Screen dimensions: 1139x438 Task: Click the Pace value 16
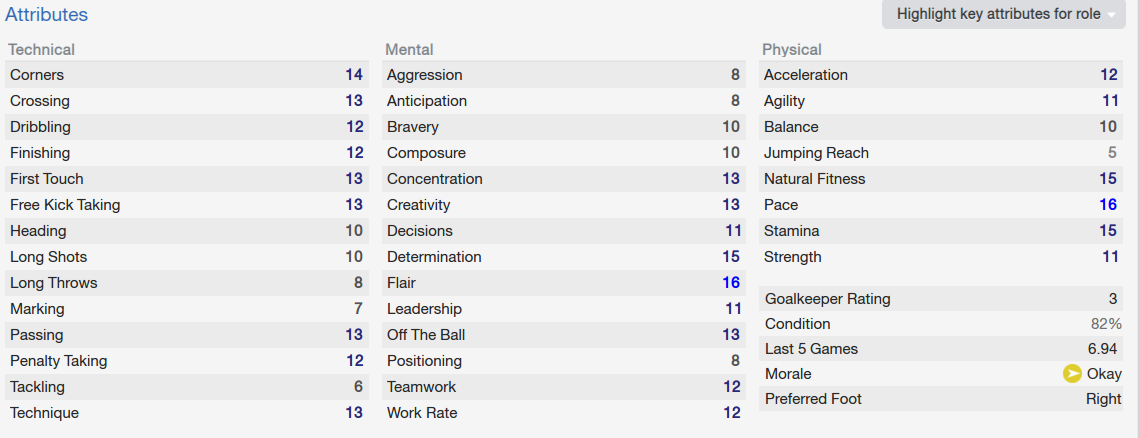(x=1108, y=205)
